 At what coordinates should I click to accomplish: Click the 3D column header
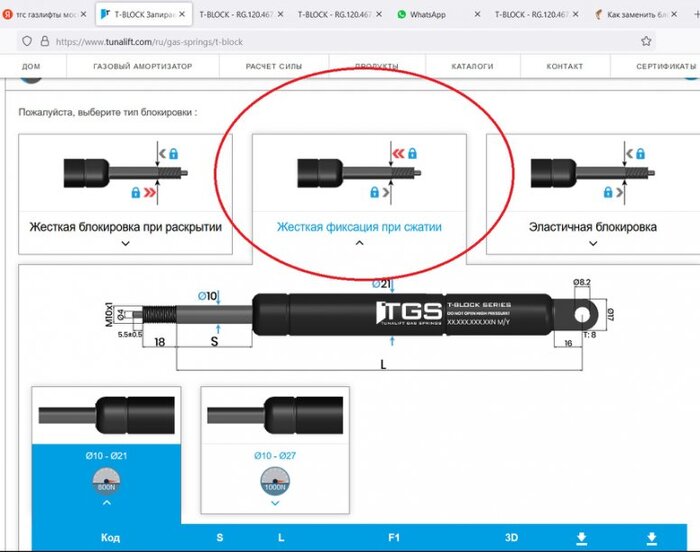[x=511, y=538]
